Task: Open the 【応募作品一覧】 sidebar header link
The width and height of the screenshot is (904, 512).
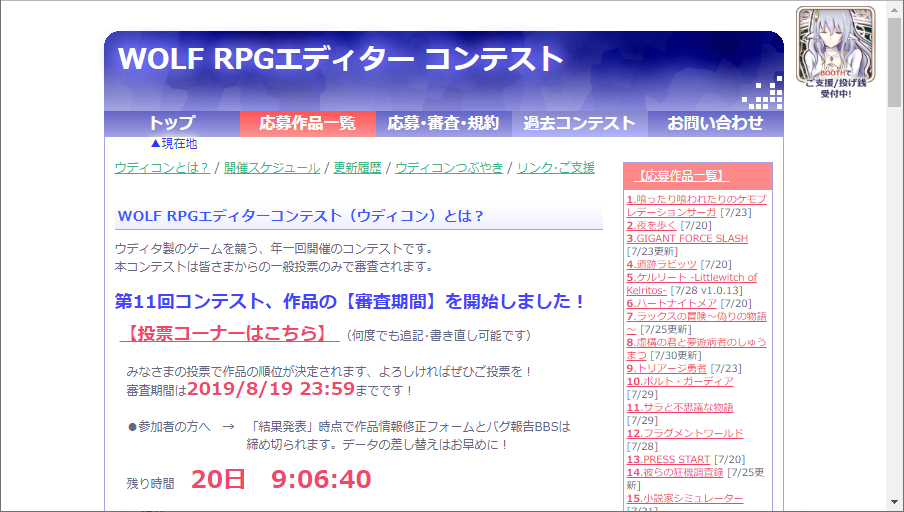Action: [681, 176]
